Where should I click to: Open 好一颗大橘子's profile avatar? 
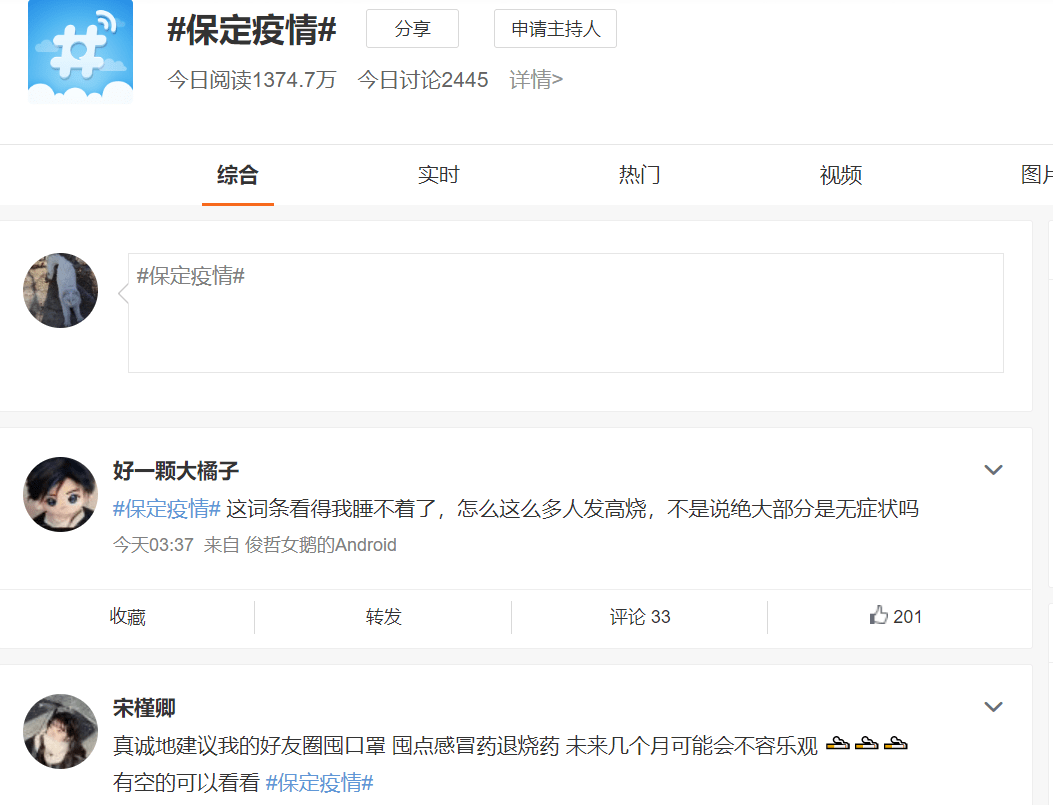[61, 494]
